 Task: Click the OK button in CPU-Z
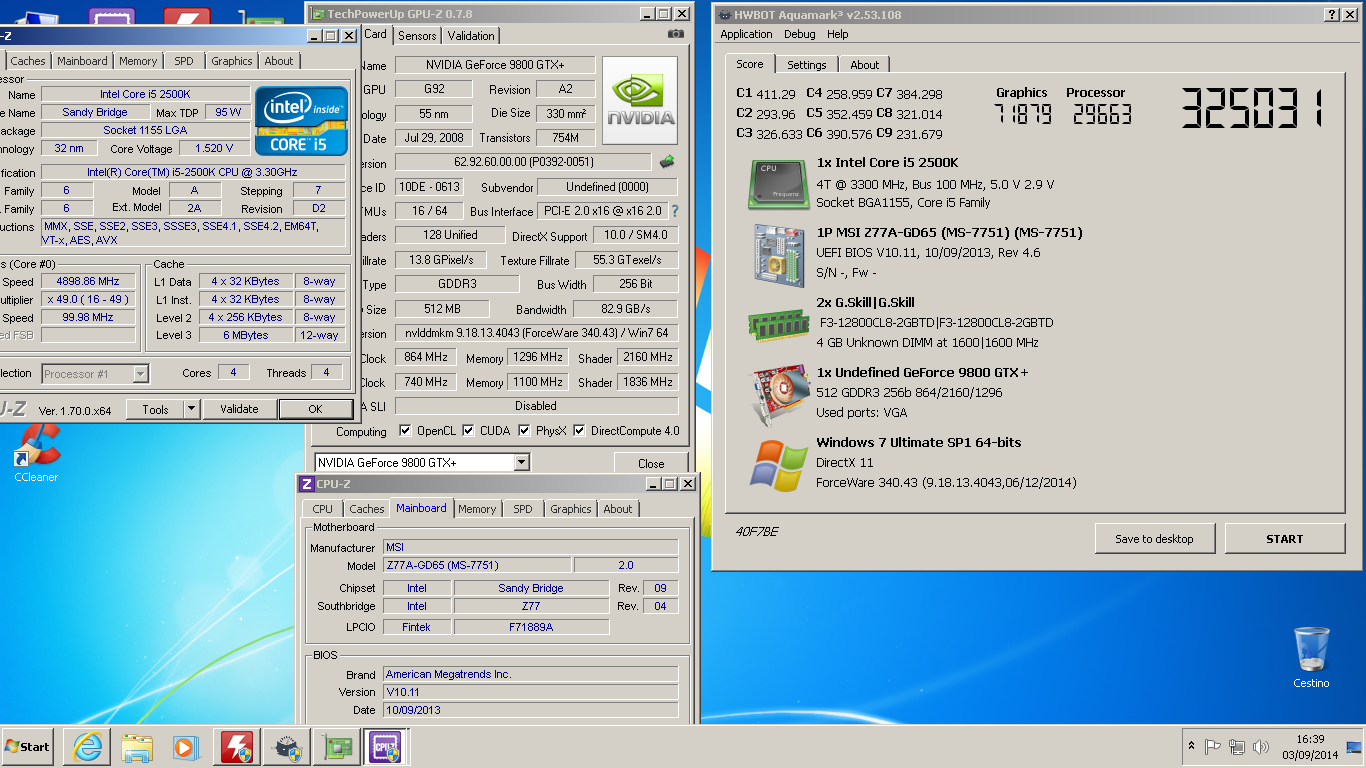click(315, 409)
